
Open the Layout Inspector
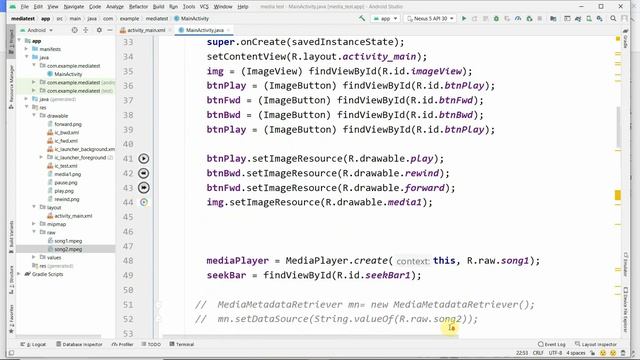pyautogui.click(x=596, y=344)
